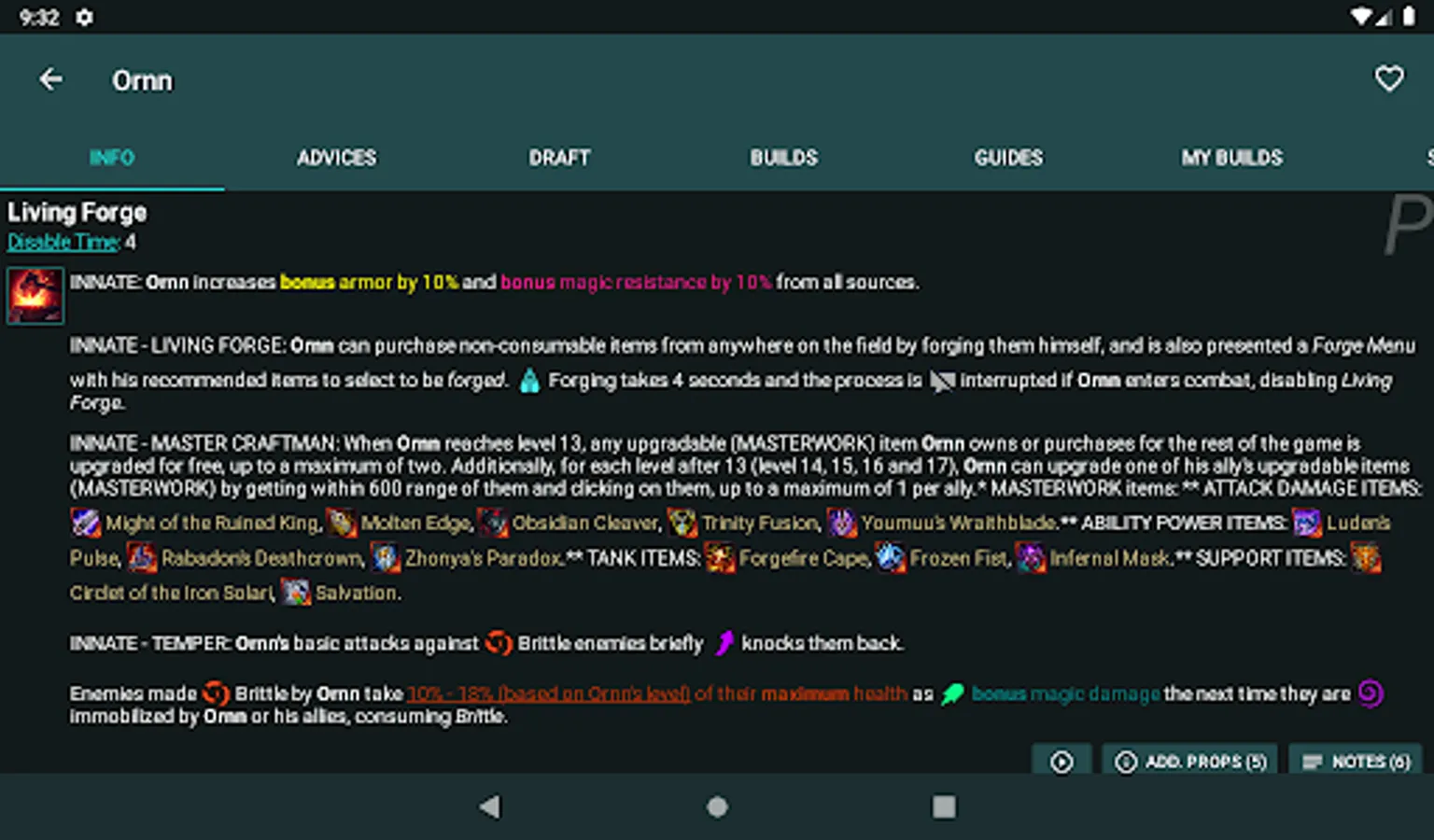Tap the 'bonus armor by 10%' text

(x=370, y=282)
